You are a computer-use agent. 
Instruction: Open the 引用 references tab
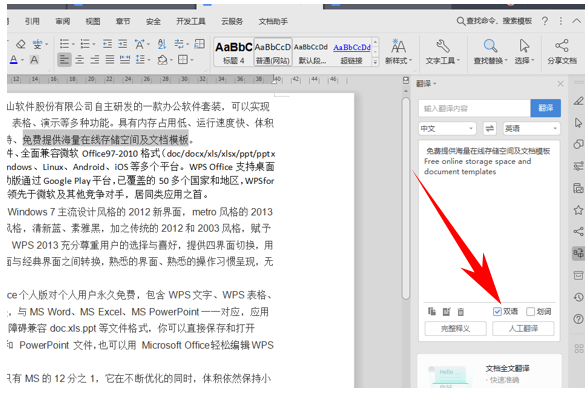[x=32, y=22]
